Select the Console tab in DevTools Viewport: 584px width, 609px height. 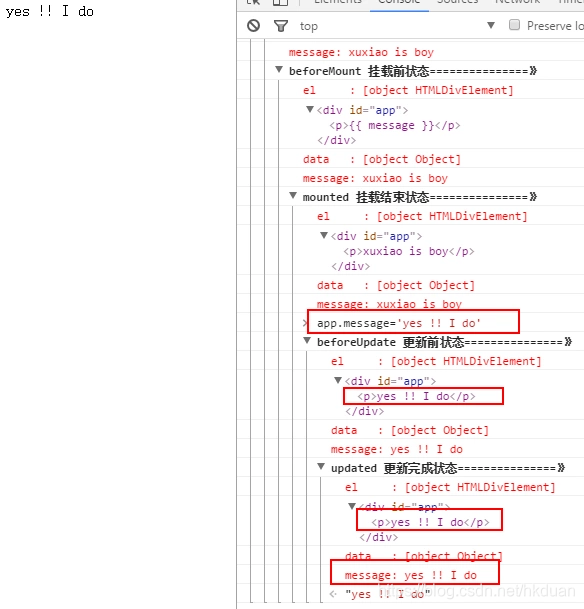click(x=399, y=2)
